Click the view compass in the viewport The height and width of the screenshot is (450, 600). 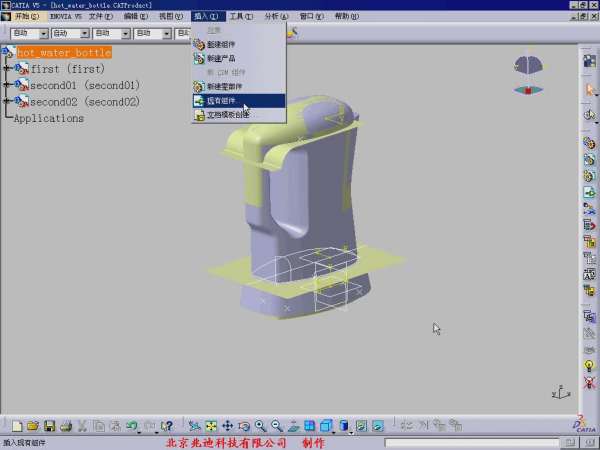(528, 72)
